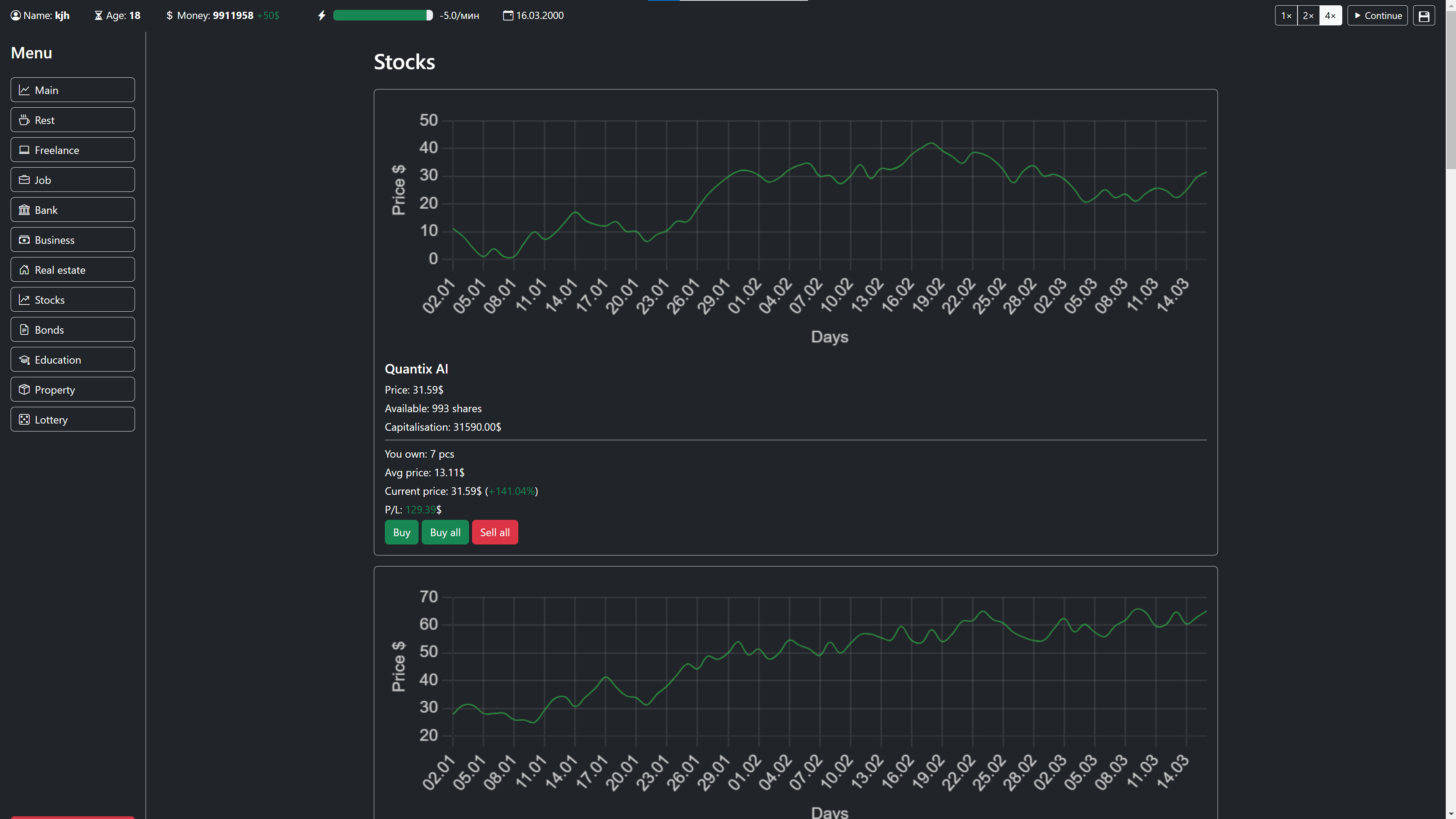Image resolution: width=1456 pixels, height=819 pixels.
Task: Click the save floppy disk icon
Action: (1424, 16)
